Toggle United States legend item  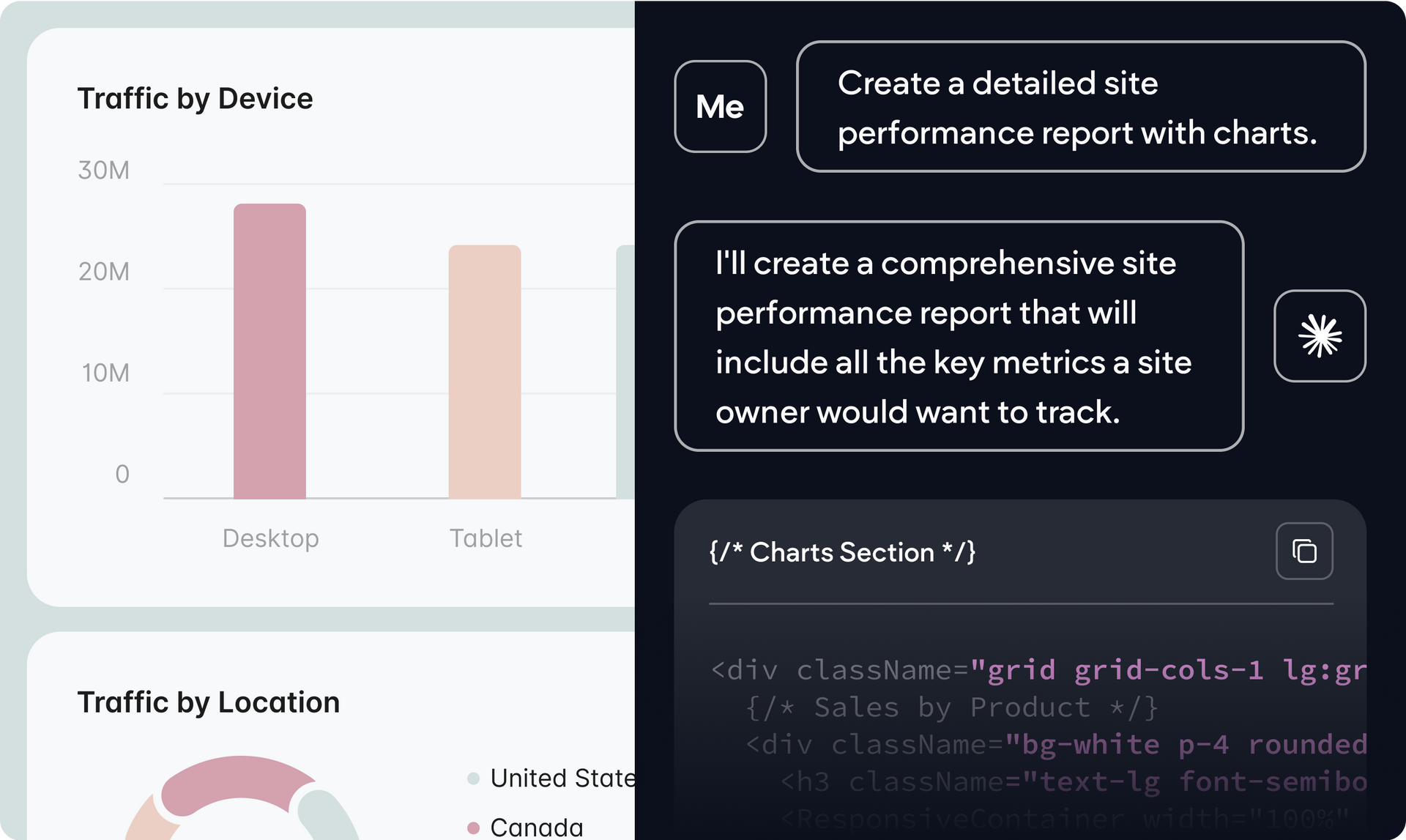[x=552, y=778]
